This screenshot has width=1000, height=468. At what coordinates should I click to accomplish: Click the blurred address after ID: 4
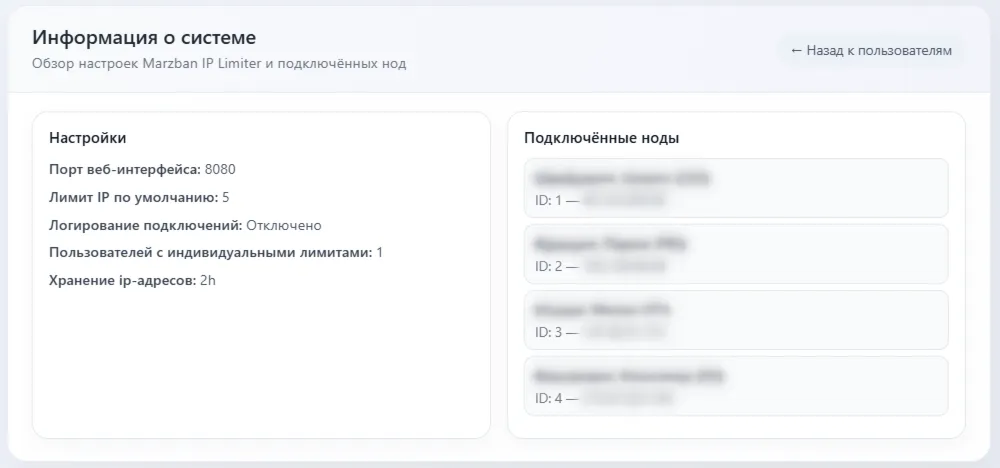(628, 399)
